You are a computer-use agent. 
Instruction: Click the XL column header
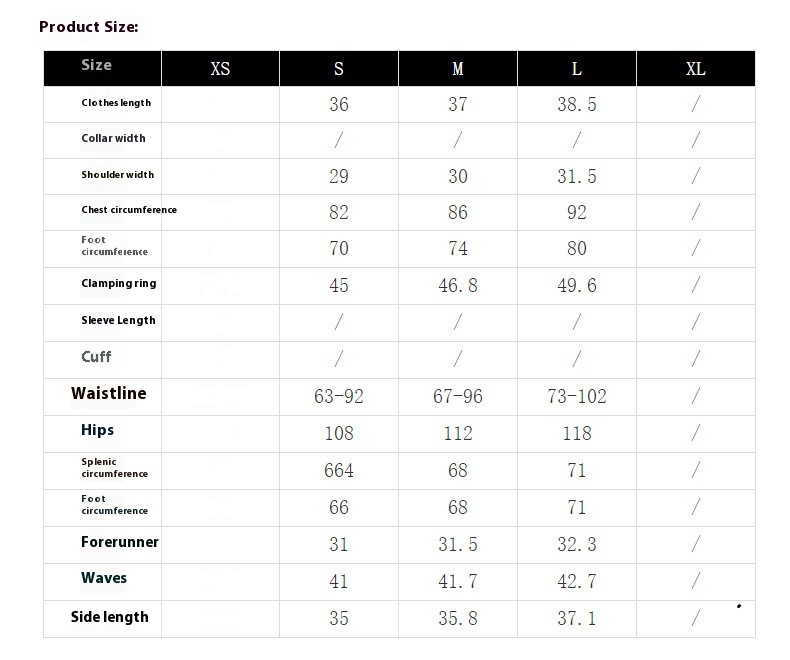pyautogui.click(x=695, y=69)
